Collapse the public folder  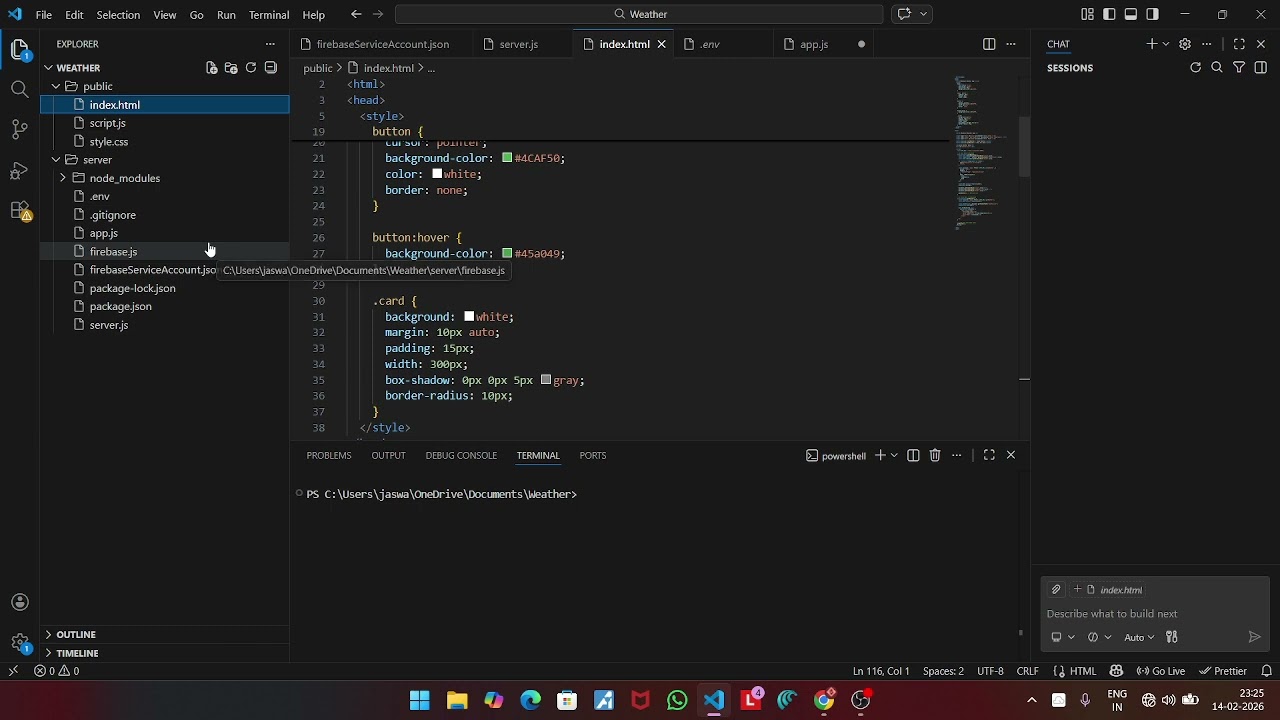click(56, 86)
